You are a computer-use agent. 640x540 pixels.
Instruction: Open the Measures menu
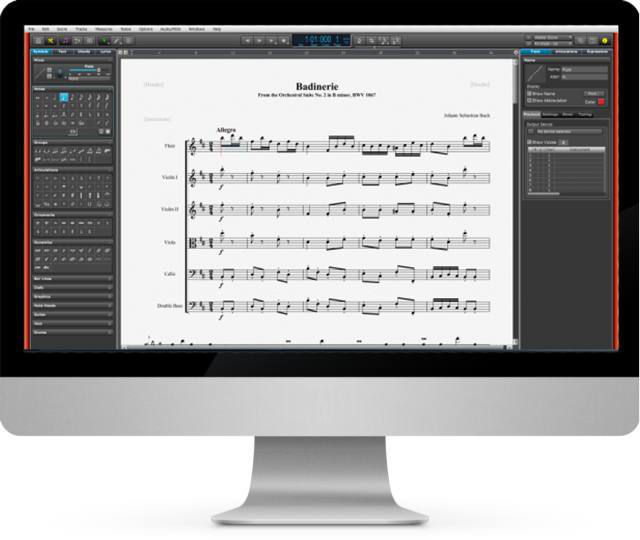104,30
